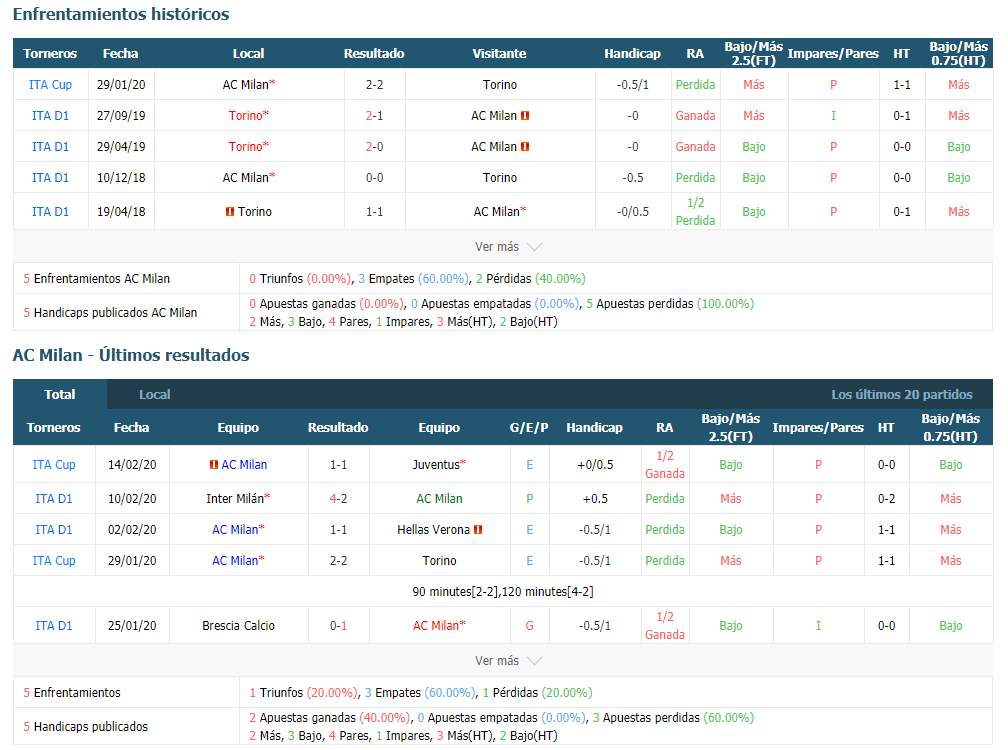Viewport: 1008px width, 750px height.
Task: Click the 90 minutes[2-2],120 minutes[4-2] note
Action: tap(503, 591)
